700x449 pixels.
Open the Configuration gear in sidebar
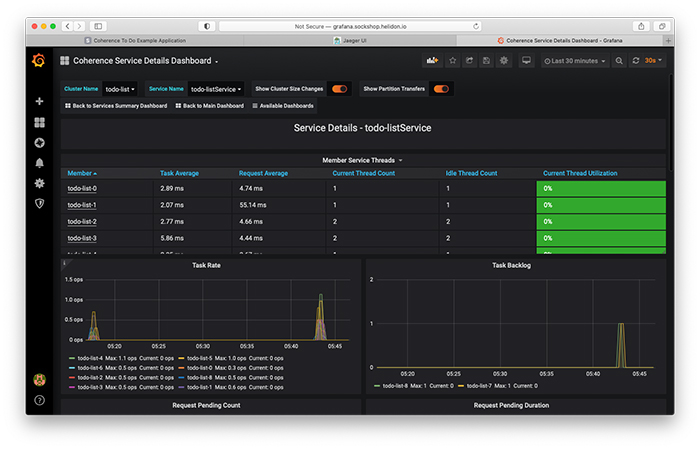click(39, 183)
